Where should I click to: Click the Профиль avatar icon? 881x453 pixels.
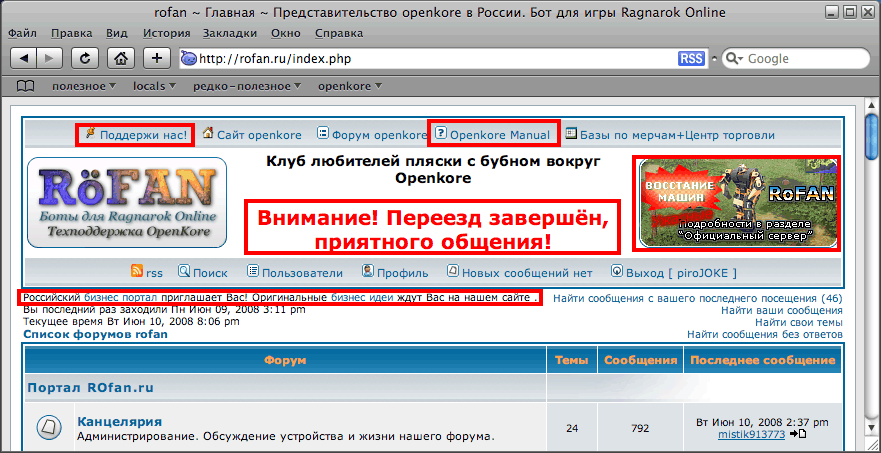tap(368, 271)
